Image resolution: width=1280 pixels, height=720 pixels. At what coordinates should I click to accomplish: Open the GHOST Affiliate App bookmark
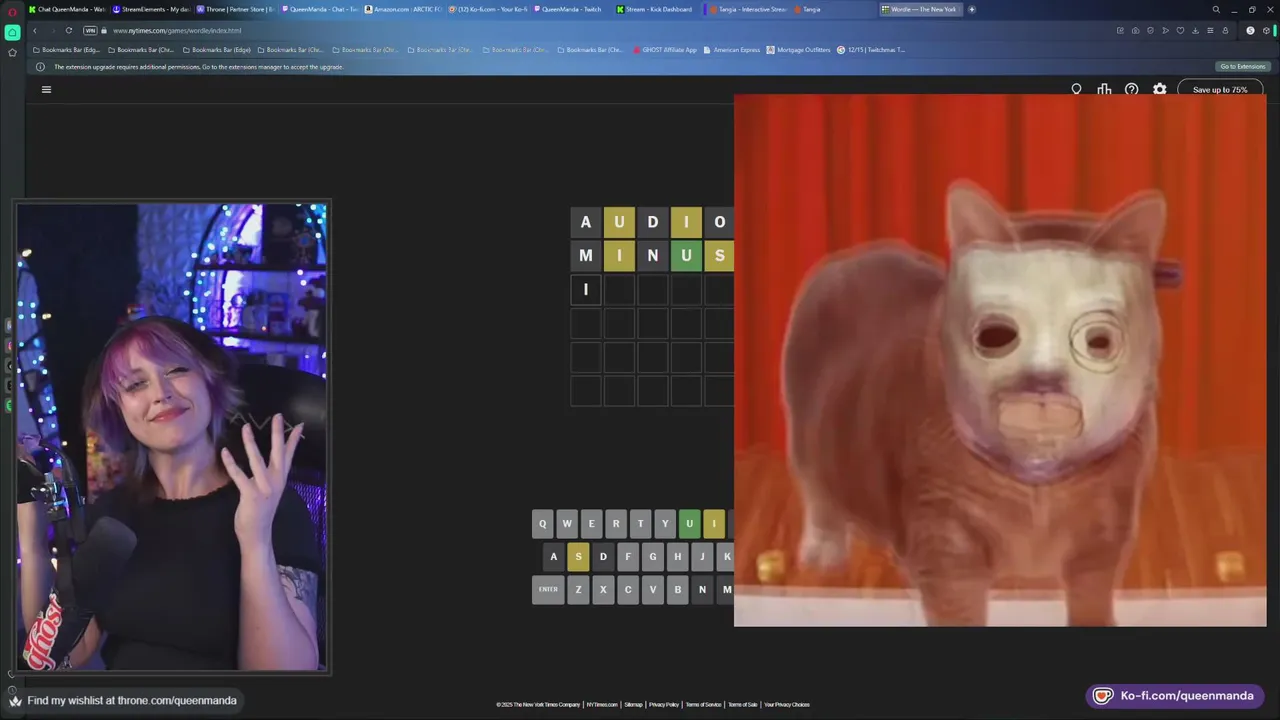pos(665,49)
